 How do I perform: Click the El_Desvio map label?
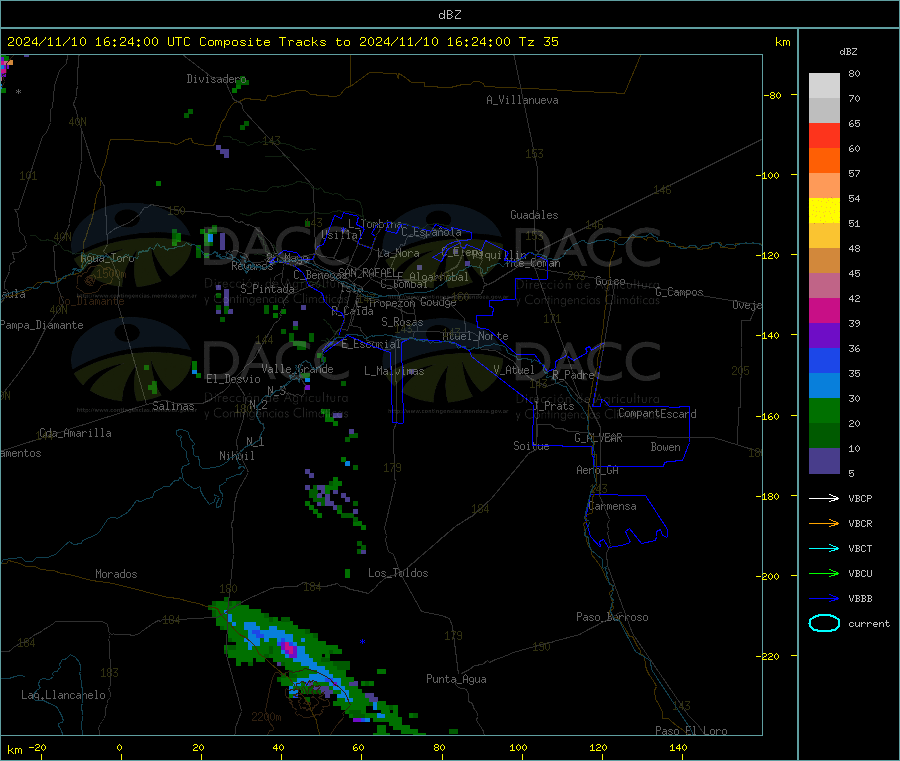pyautogui.click(x=233, y=379)
